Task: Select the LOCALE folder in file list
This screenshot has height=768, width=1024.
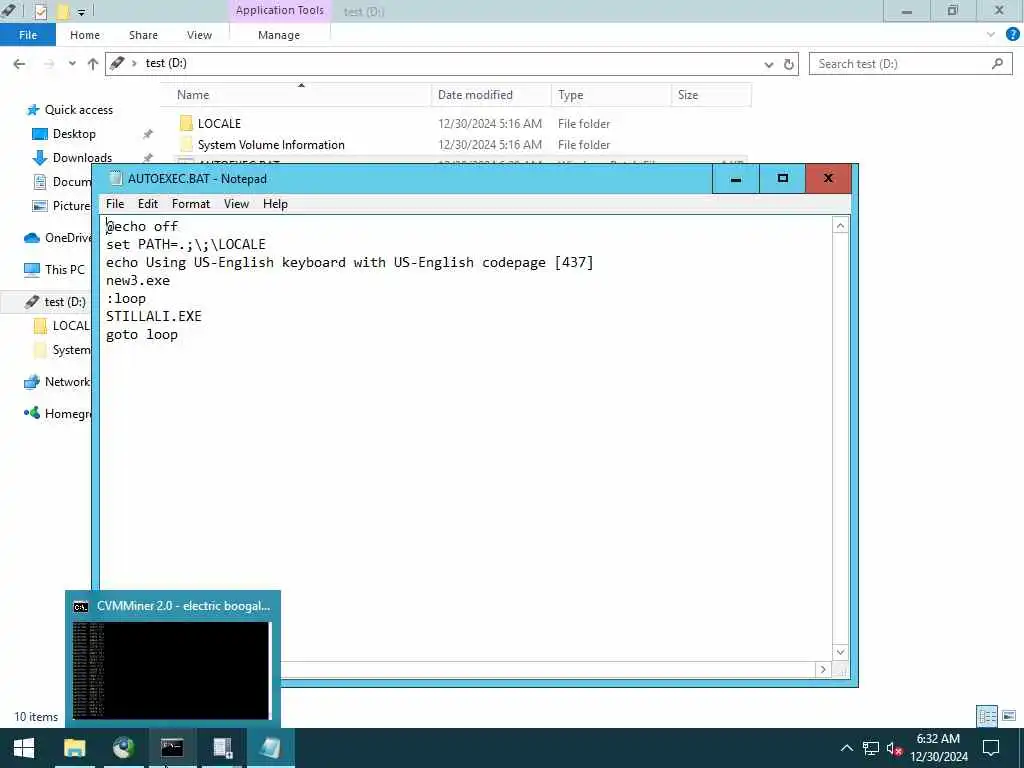Action: click(x=219, y=123)
